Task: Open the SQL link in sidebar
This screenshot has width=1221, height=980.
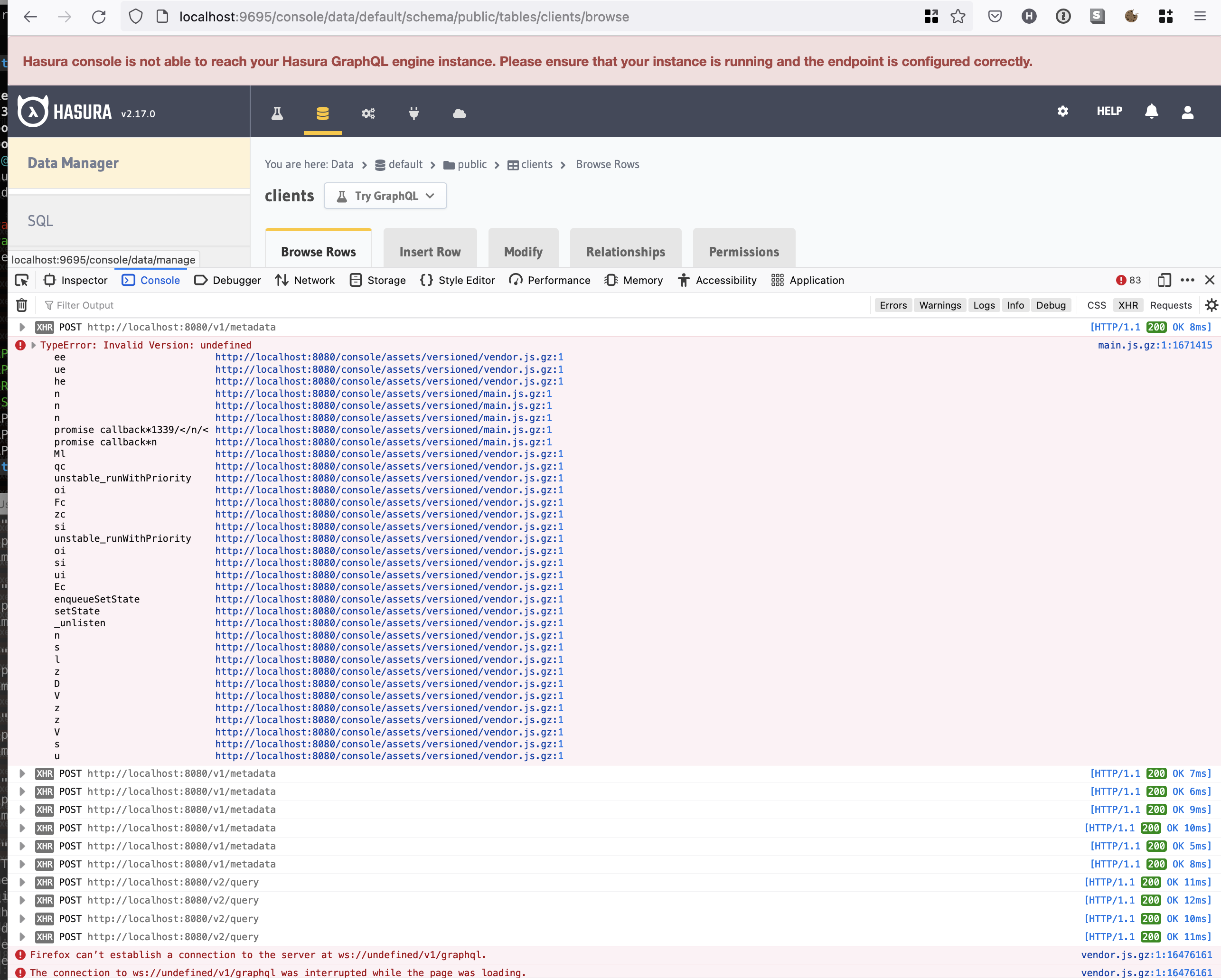Action: coord(41,221)
